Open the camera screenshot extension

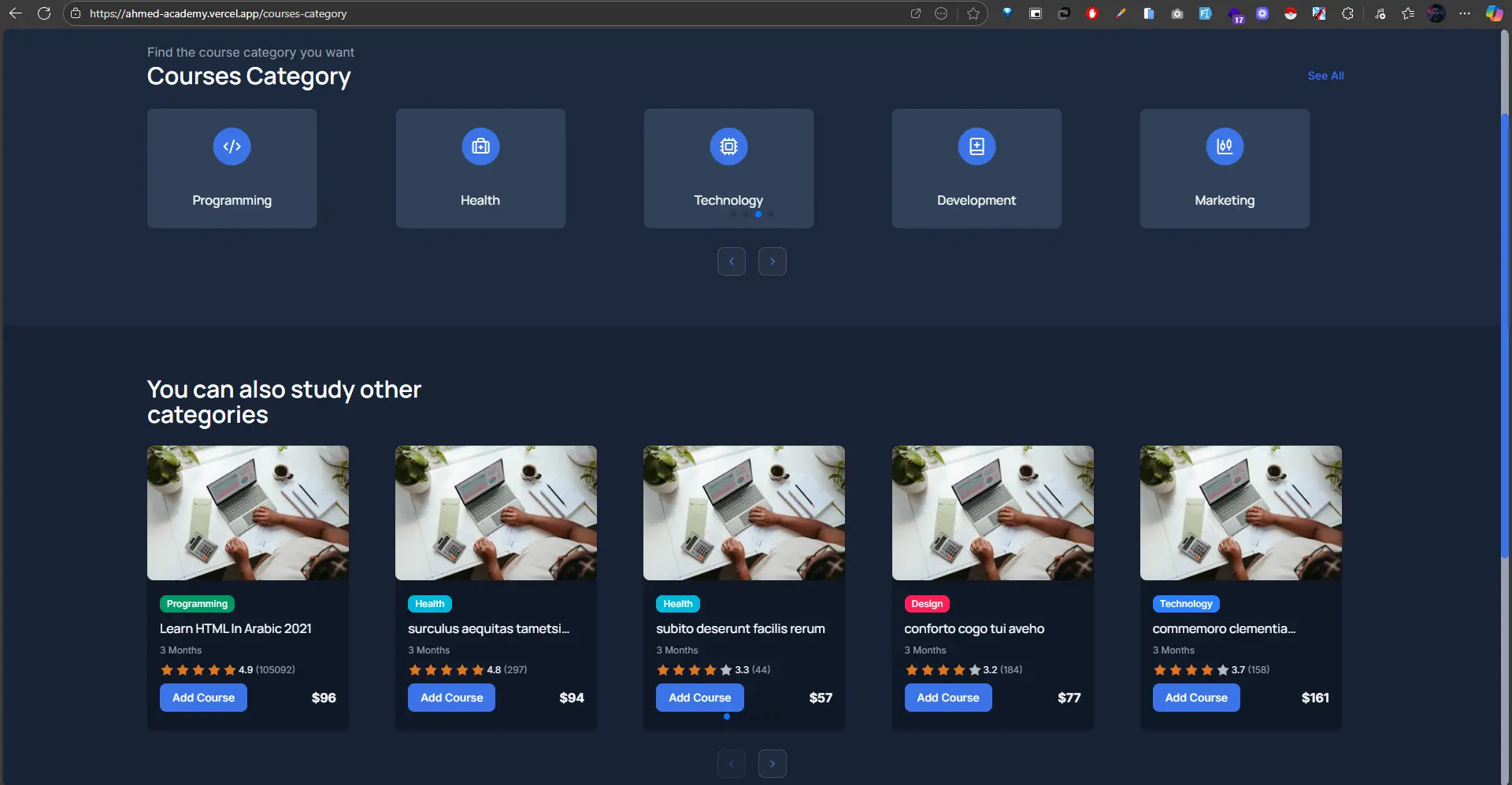(1177, 13)
